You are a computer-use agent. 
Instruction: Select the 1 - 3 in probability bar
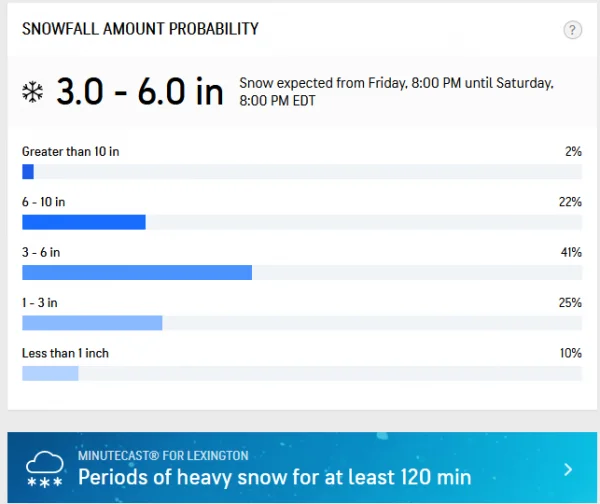(x=302, y=323)
